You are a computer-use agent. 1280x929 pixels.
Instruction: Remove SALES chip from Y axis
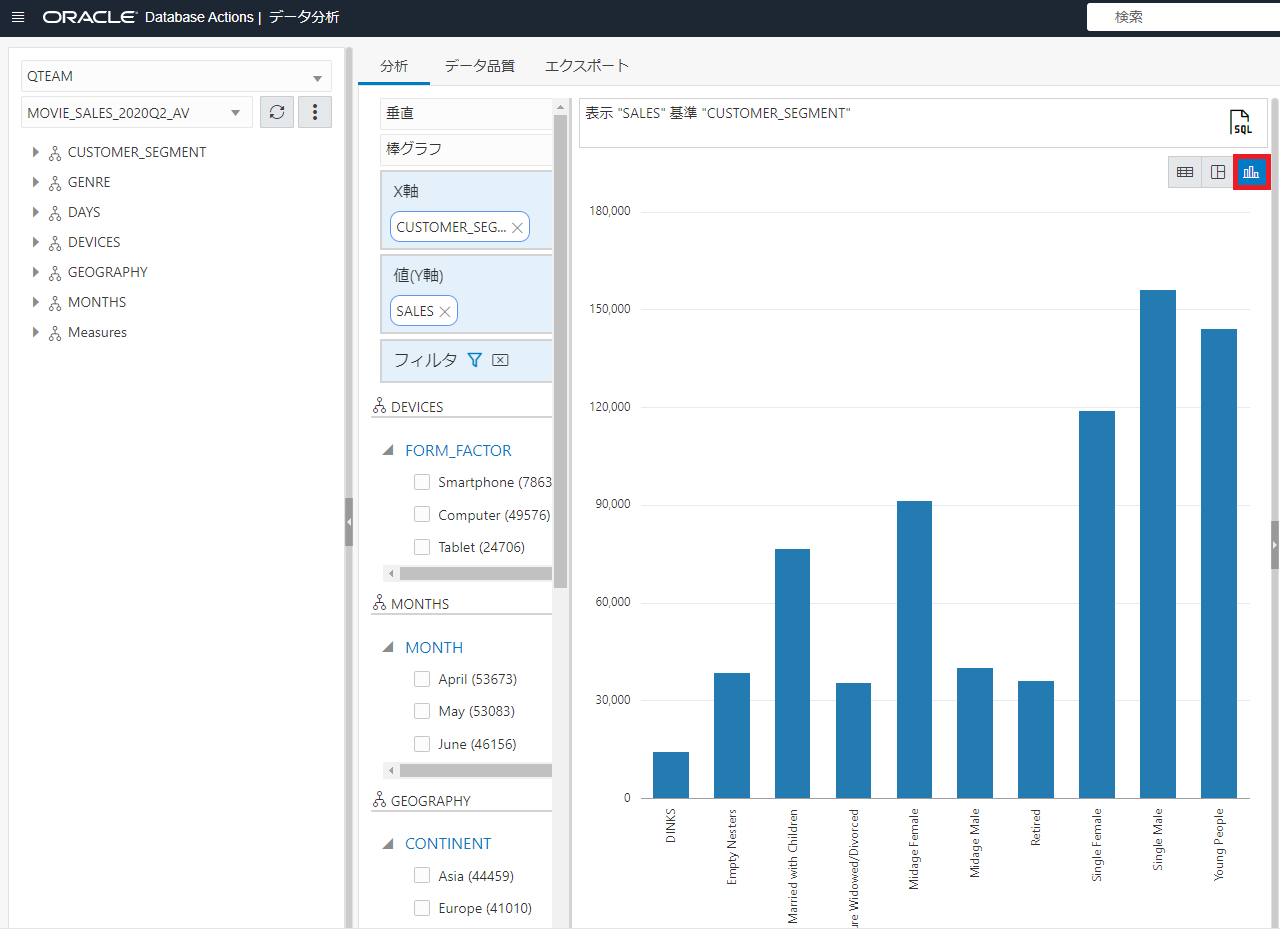445,312
